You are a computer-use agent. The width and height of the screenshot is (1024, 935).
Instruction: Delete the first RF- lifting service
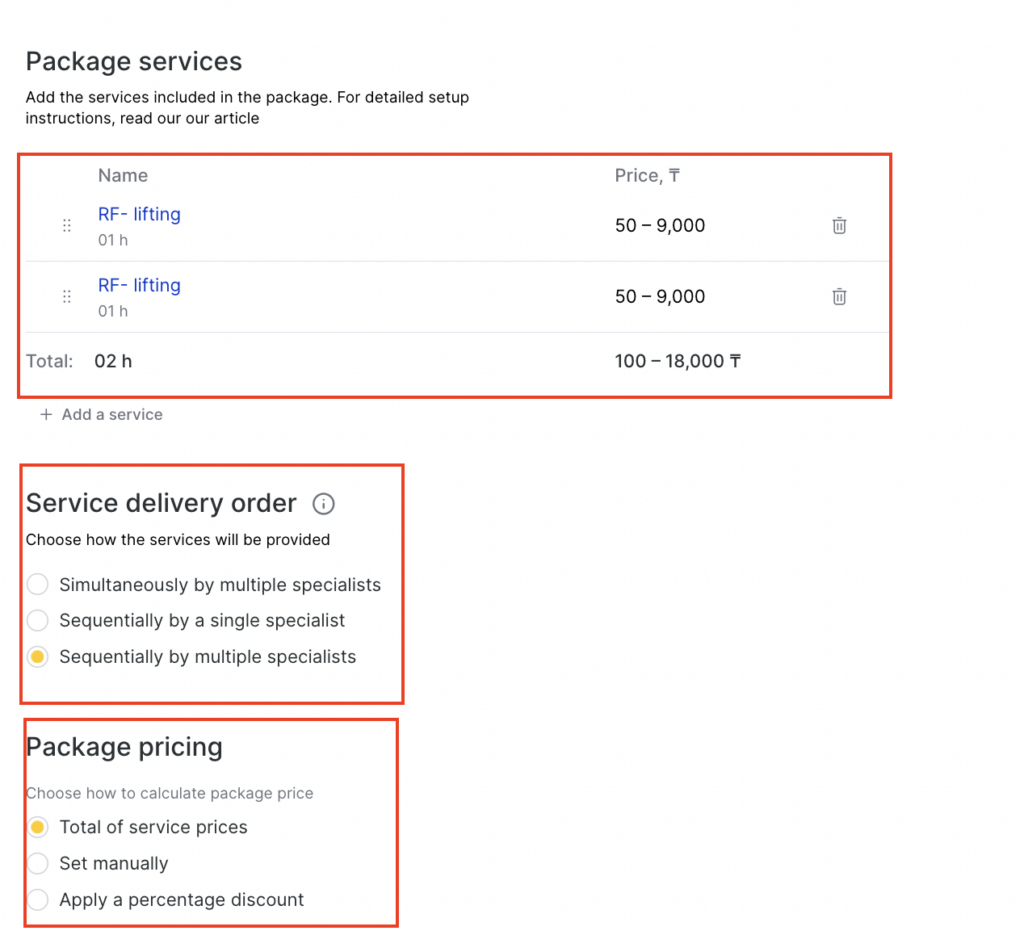pyautogui.click(x=839, y=226)
